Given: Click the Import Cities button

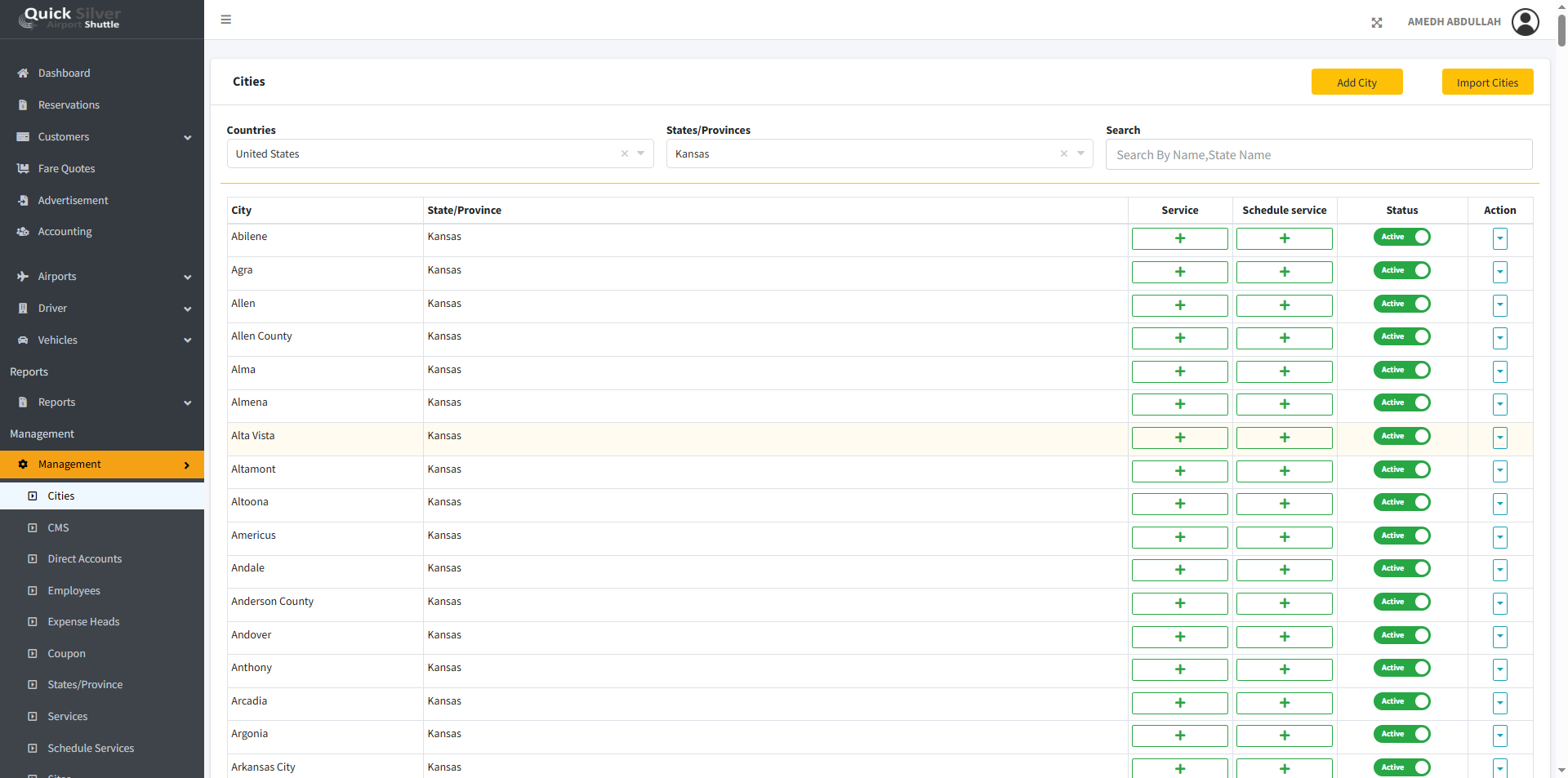Looking at the screenshot, I should [x=1487, y=82].
